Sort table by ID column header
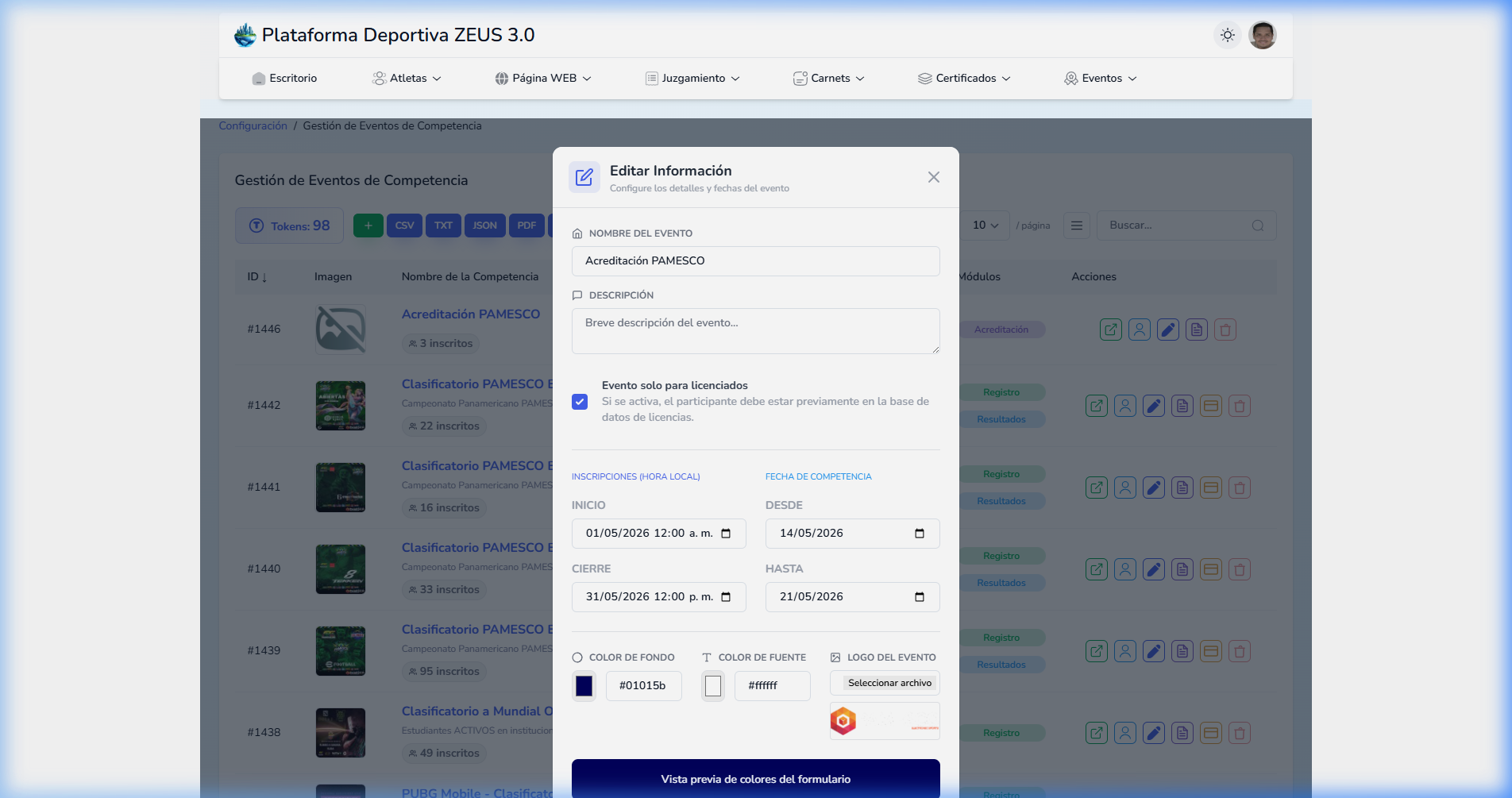 [x=257, y=277]
